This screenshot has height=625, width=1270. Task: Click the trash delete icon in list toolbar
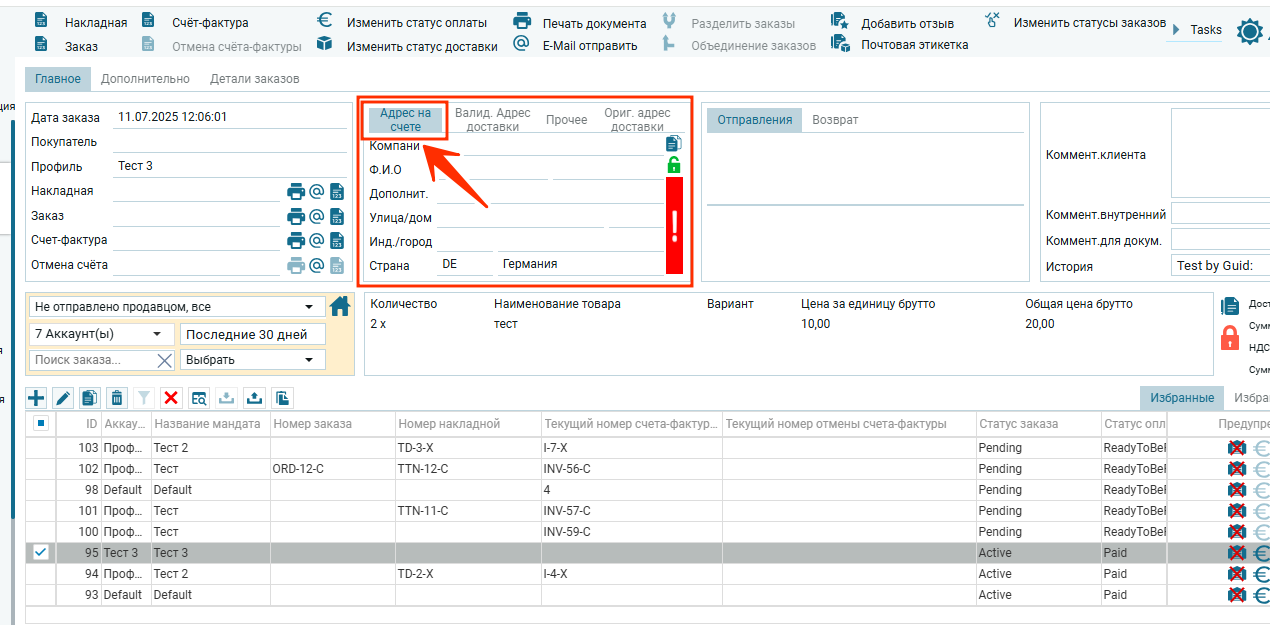117,398
